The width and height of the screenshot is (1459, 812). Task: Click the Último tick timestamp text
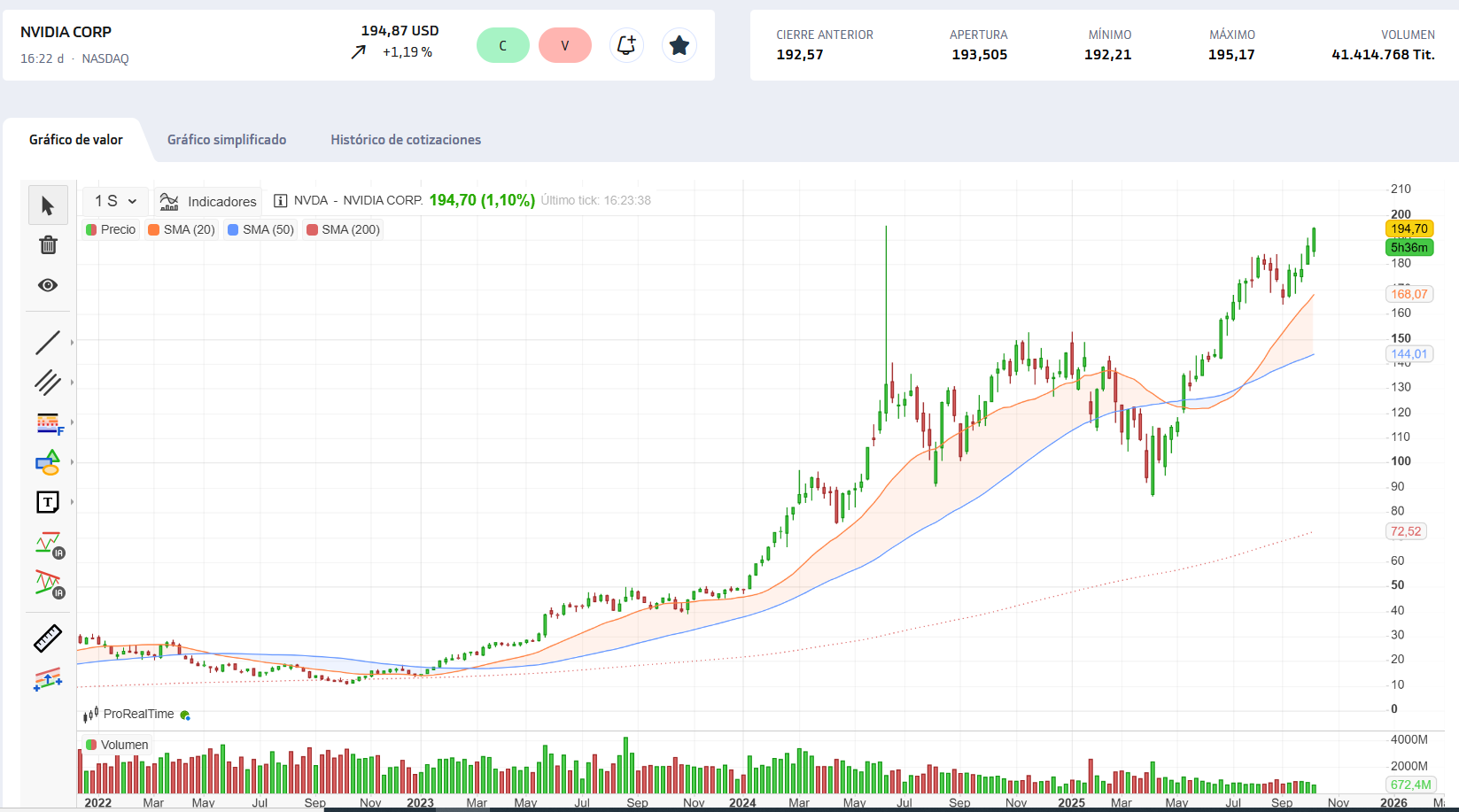(596, 200)
